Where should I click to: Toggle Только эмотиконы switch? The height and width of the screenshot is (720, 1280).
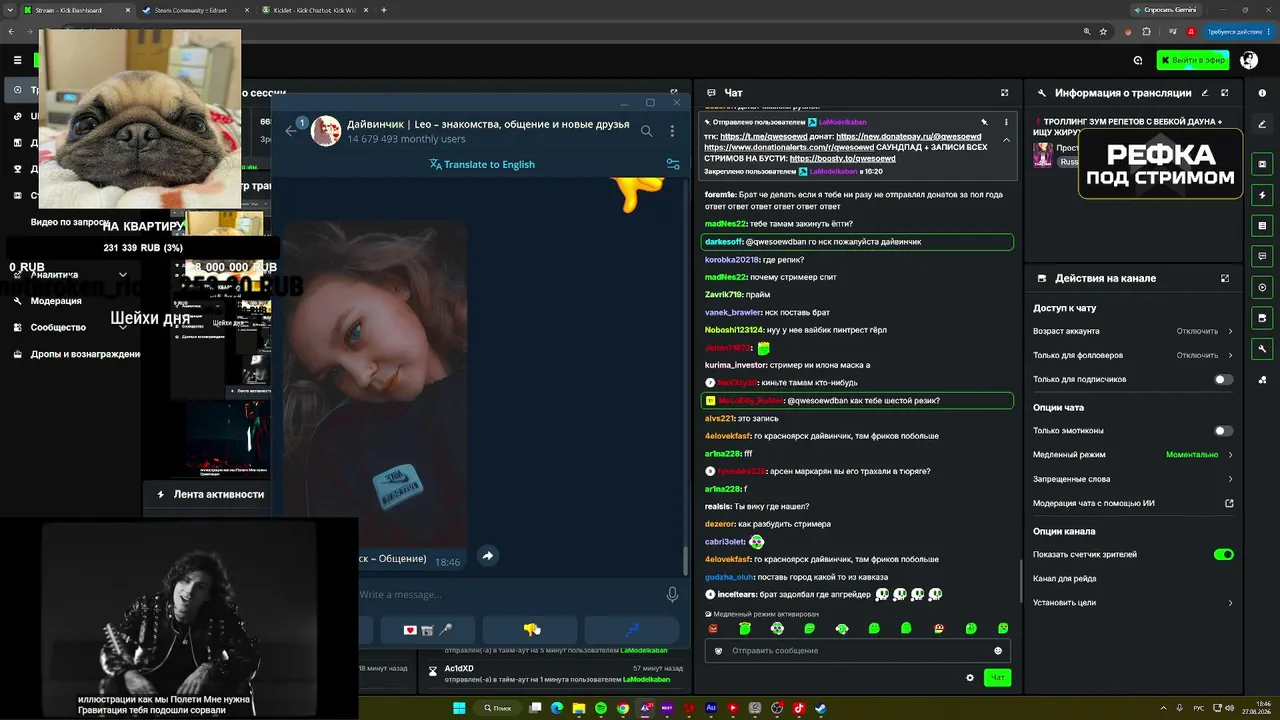tap(1223, 431)
